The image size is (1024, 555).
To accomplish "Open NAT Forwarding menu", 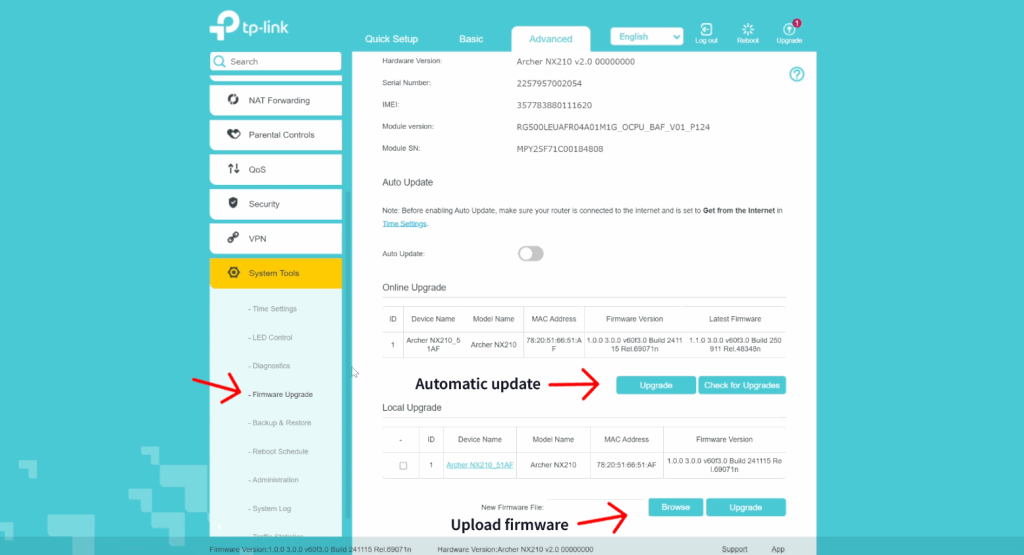I will point(276,101).
